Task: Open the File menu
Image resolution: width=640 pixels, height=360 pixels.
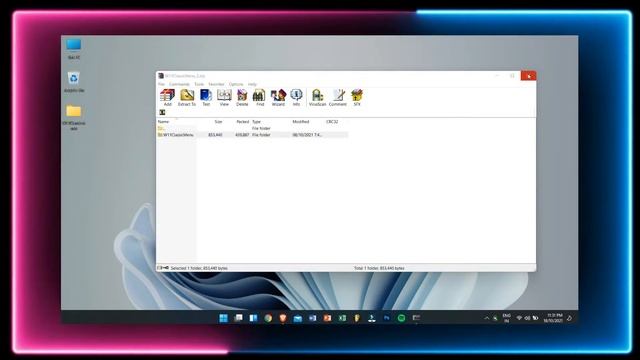Action: pyautogui.click(x=161, y=84)
